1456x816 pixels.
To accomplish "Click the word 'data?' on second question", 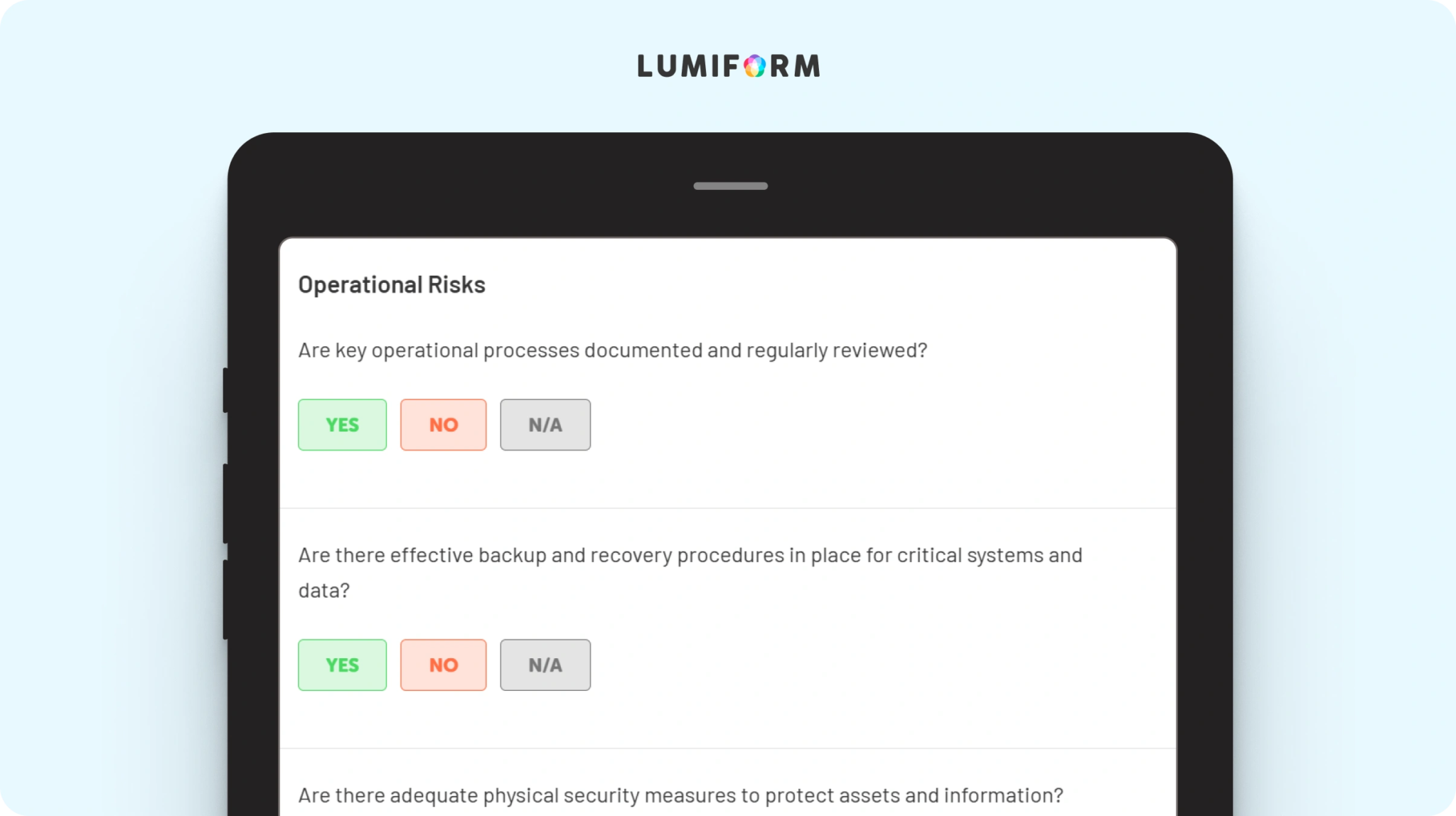I will [x=323, y=591].
